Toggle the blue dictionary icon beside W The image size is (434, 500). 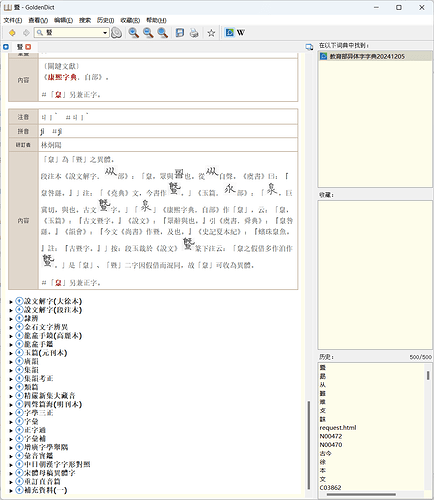click(230, 33)
